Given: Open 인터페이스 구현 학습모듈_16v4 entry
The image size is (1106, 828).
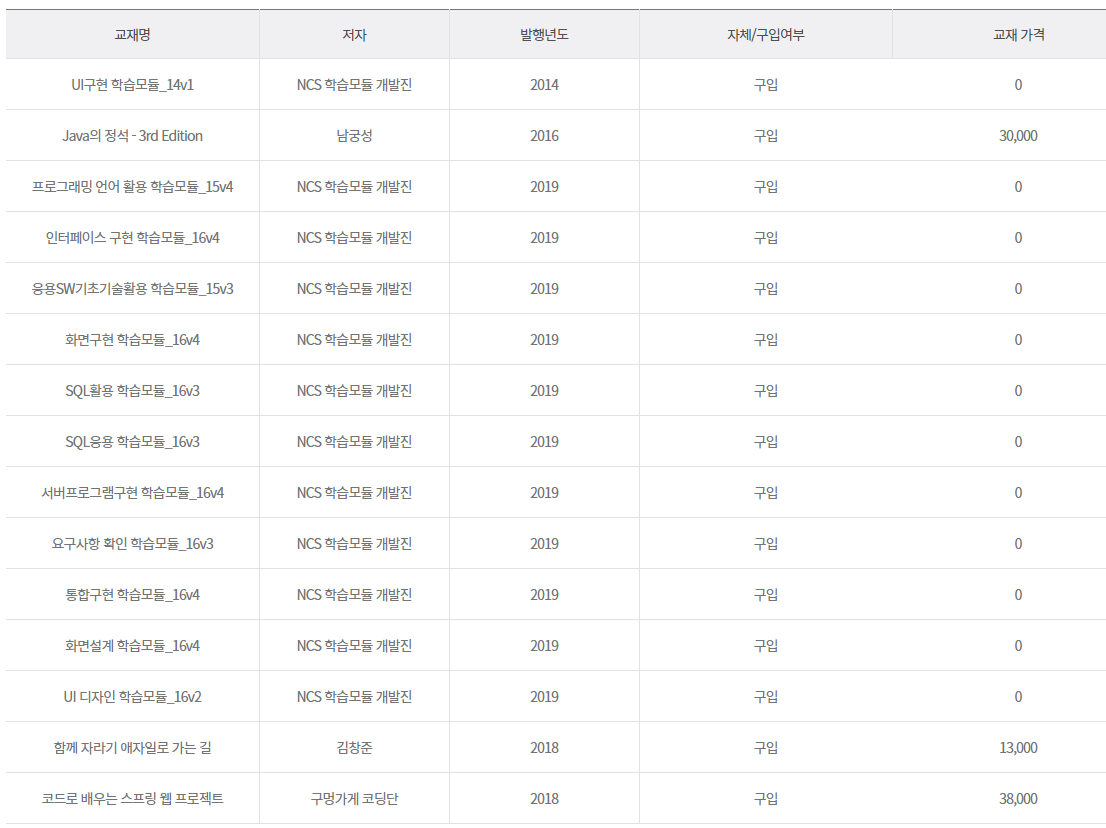Looking at the screenshot, I should click(x=132, y=238).
